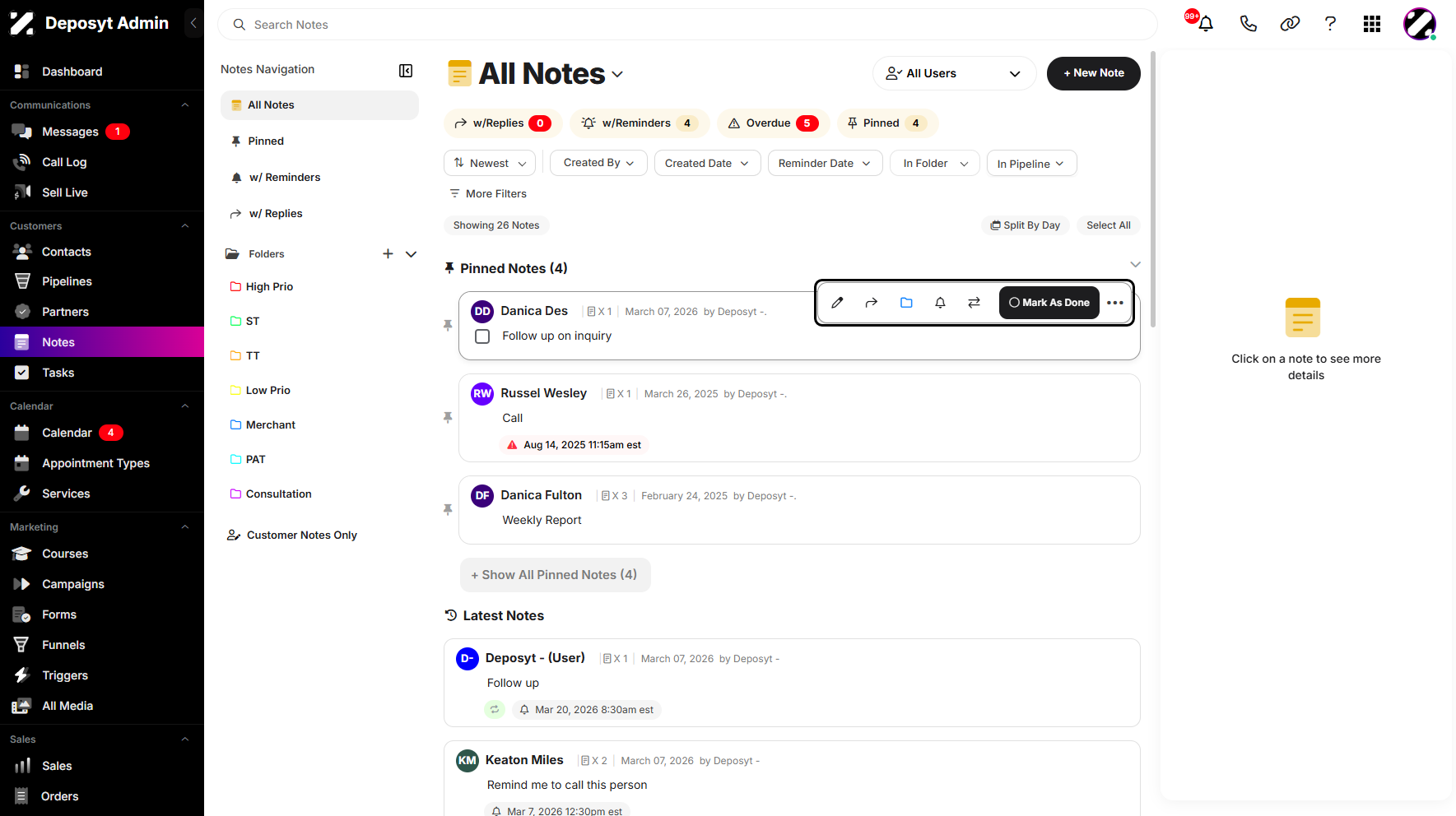Open the Newest sort dropdown
The width and height of the screenshot is (1456, 816).
[490, 163]
